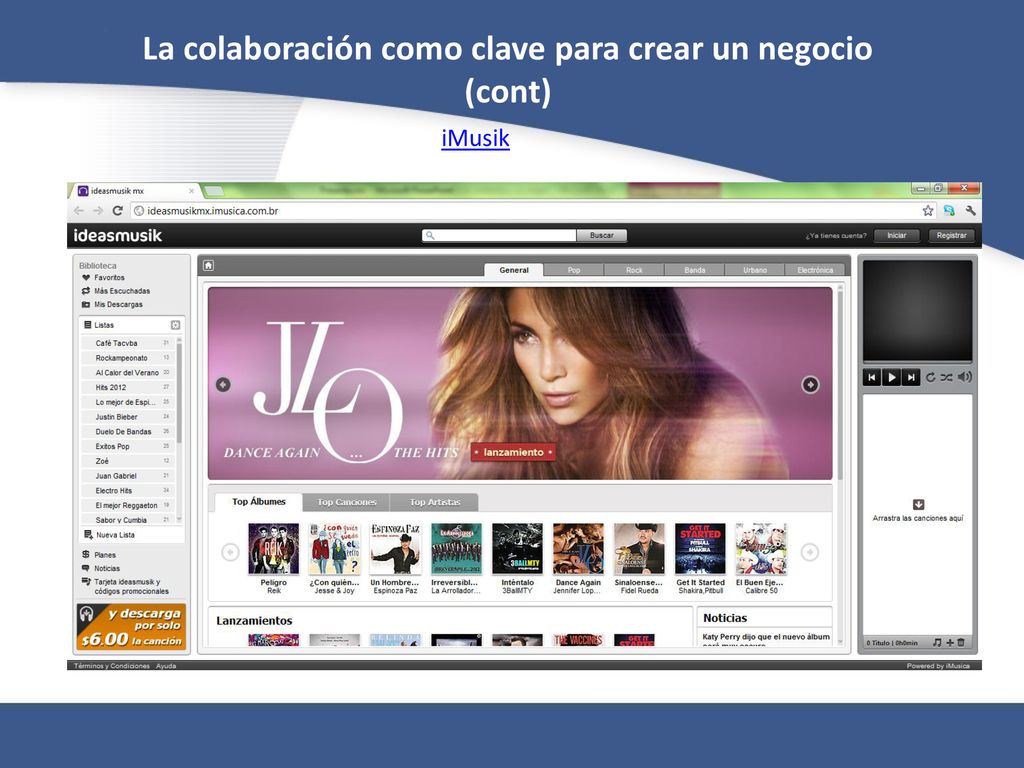Image resolution: width=1024 pixels, height=768 pixels.
Task: Switch to the Banda genre tab
Action: pos(695,270)
